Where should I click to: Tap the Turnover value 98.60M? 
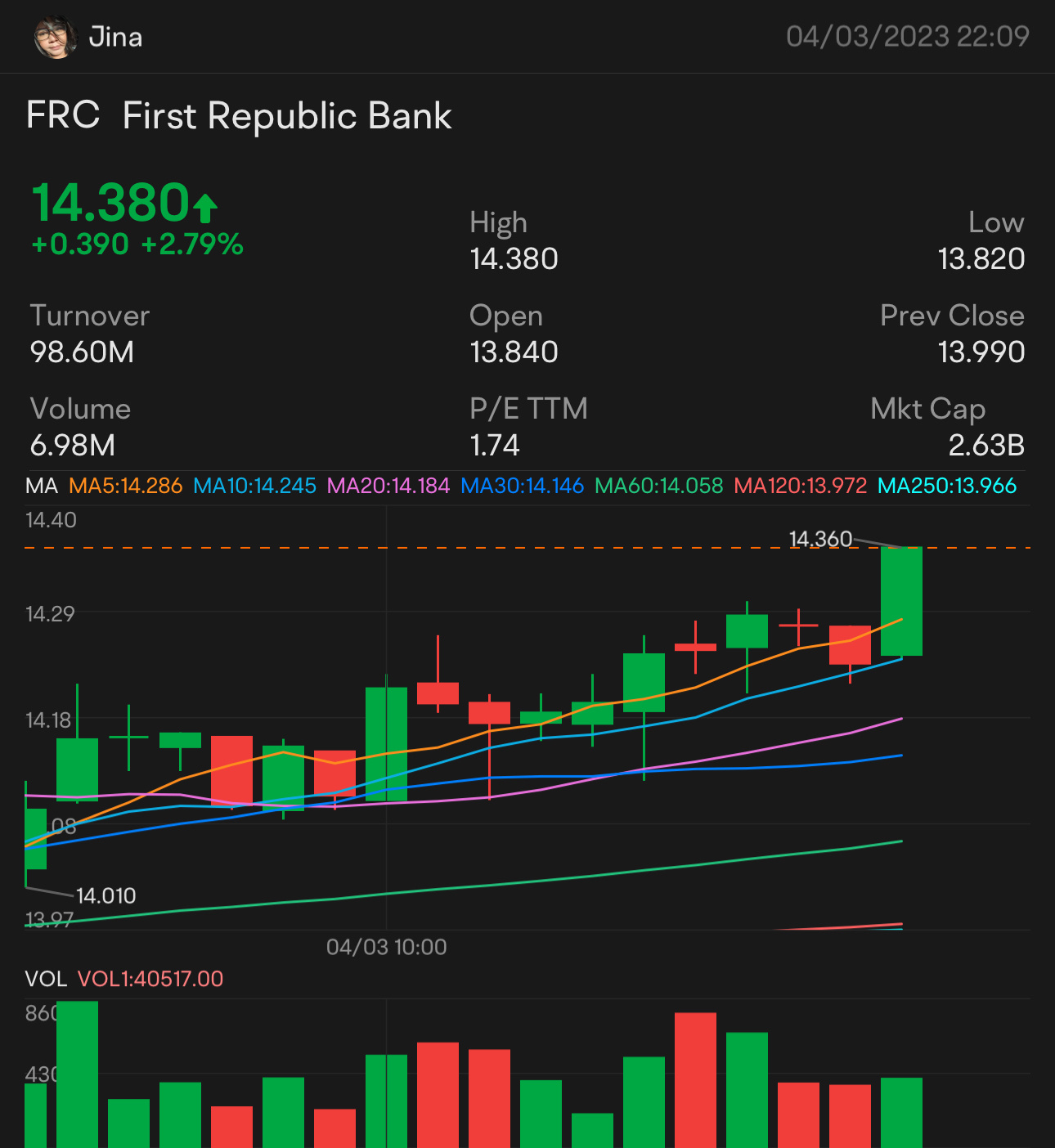point(82,352)
